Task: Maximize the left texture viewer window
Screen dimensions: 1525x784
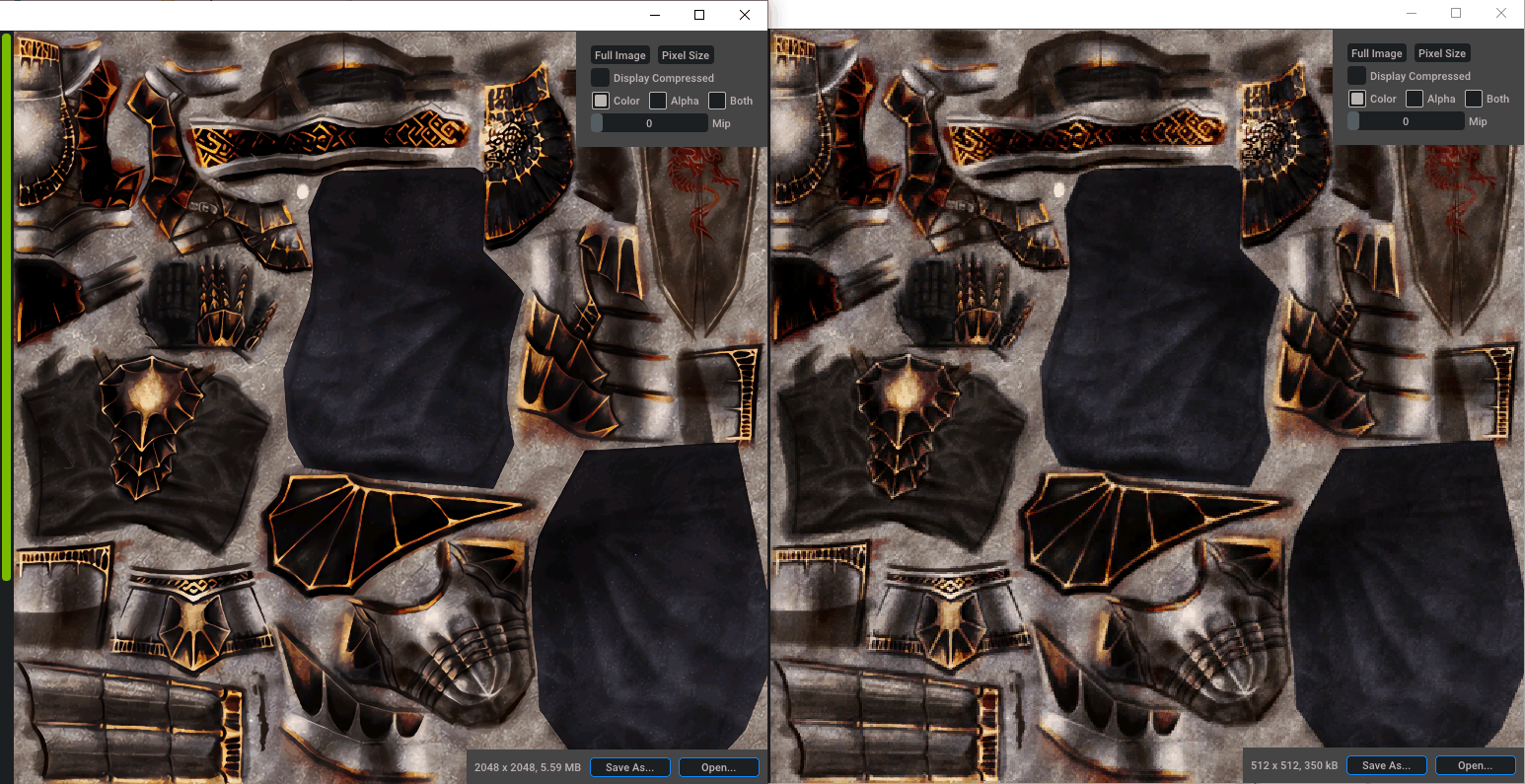Action: pyautogui.click(x=699, y=15)
